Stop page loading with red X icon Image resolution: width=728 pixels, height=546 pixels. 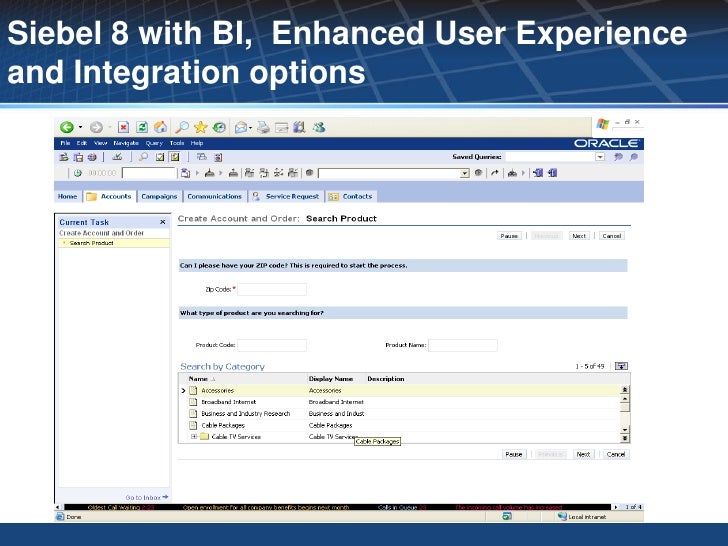tap(123, 127)
